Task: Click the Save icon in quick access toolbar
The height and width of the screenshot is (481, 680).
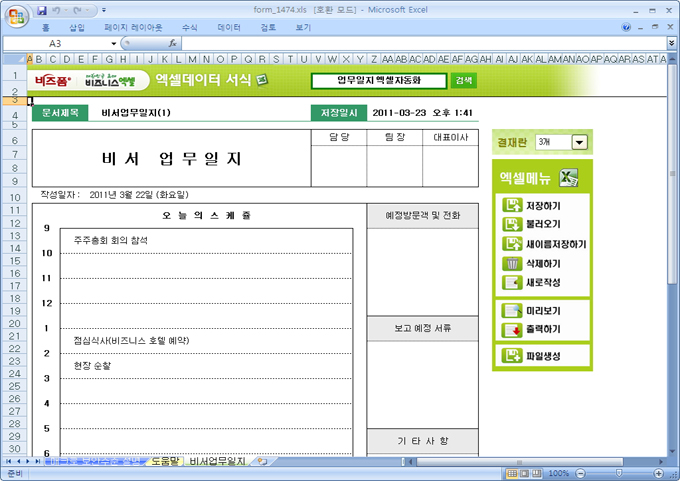Action: (42, 10)
